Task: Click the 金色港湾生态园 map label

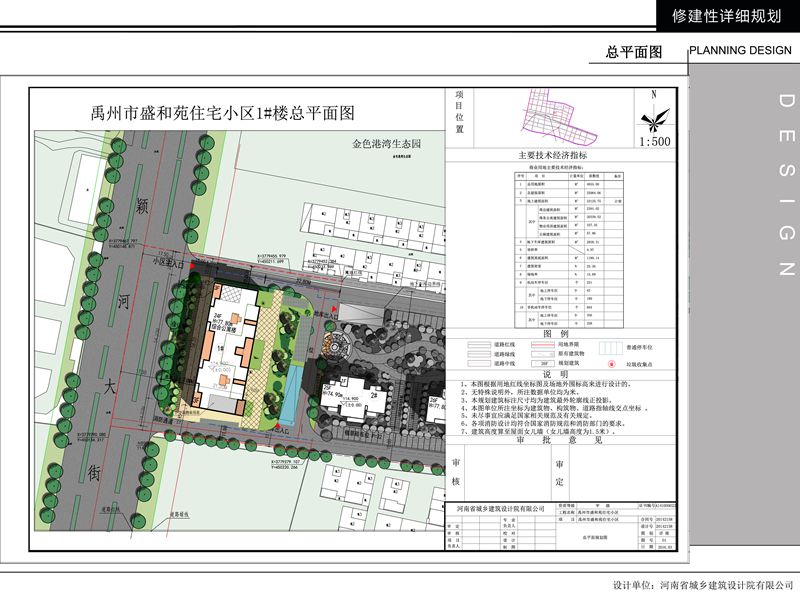Action: tap(386, 144)
